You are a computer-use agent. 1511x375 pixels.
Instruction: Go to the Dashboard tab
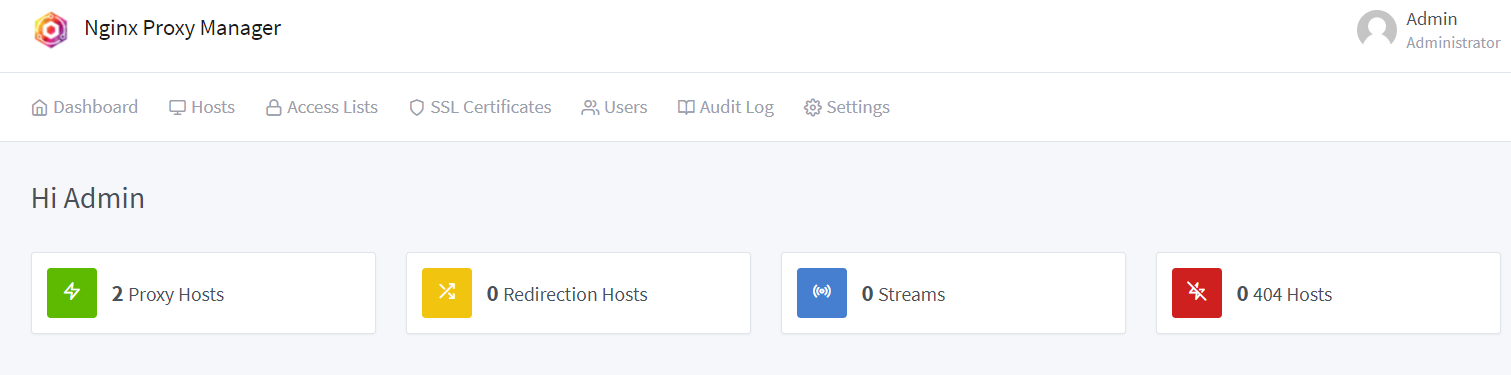tap(85, 107)
